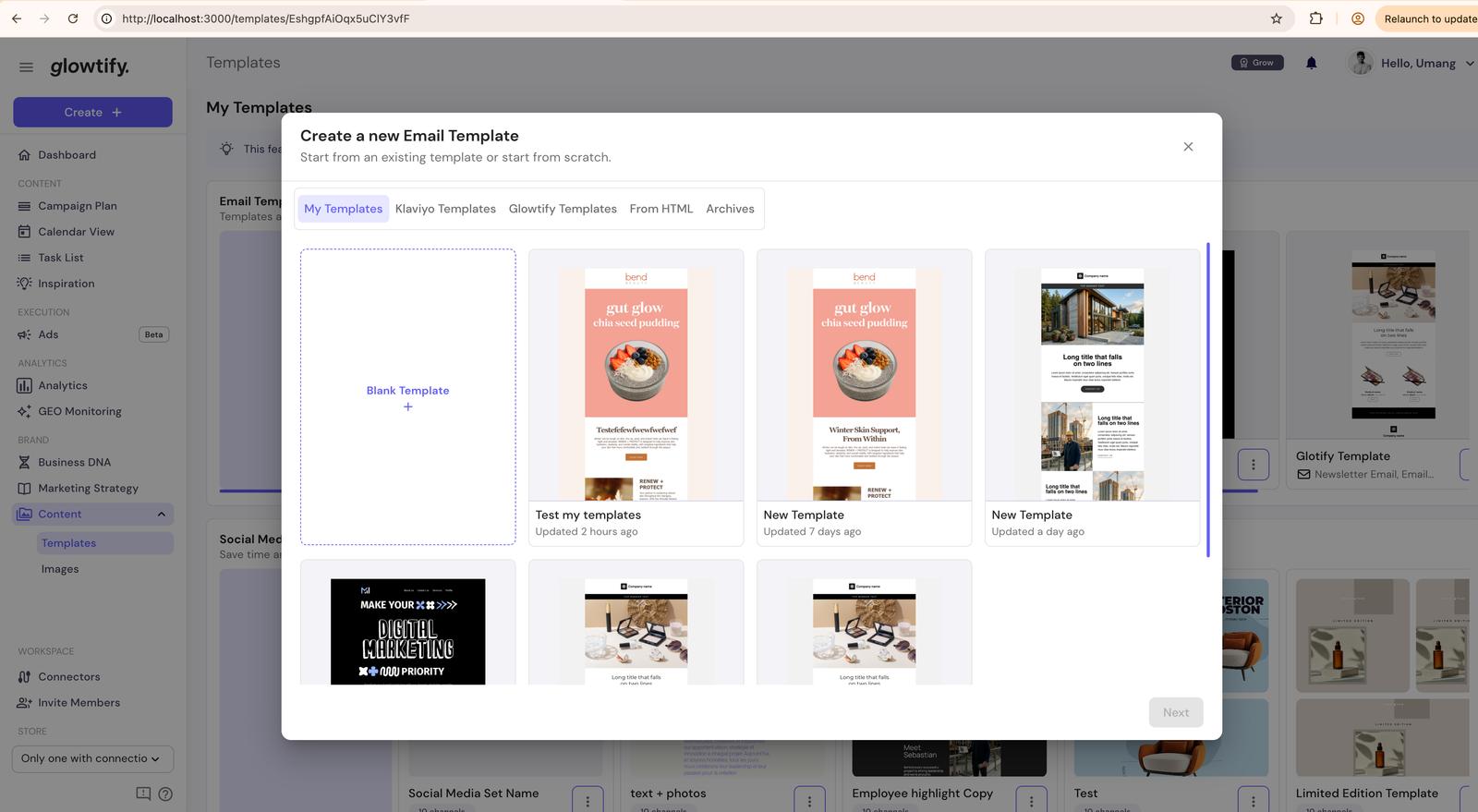Click the Limited Edition Template title
Screen dimensions: 1478x812
click(x=1366, y=794)
